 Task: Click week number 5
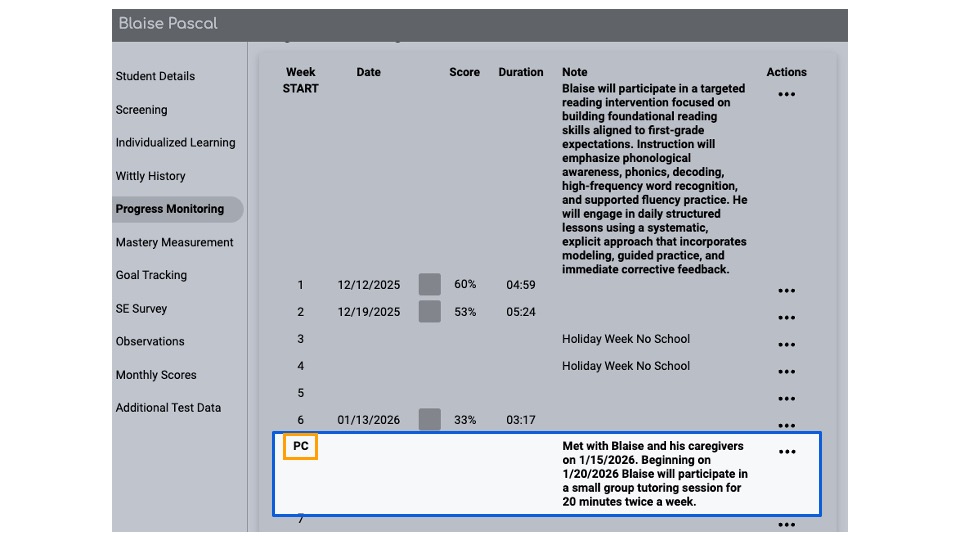pyautogui.click(x=301, y=393)
